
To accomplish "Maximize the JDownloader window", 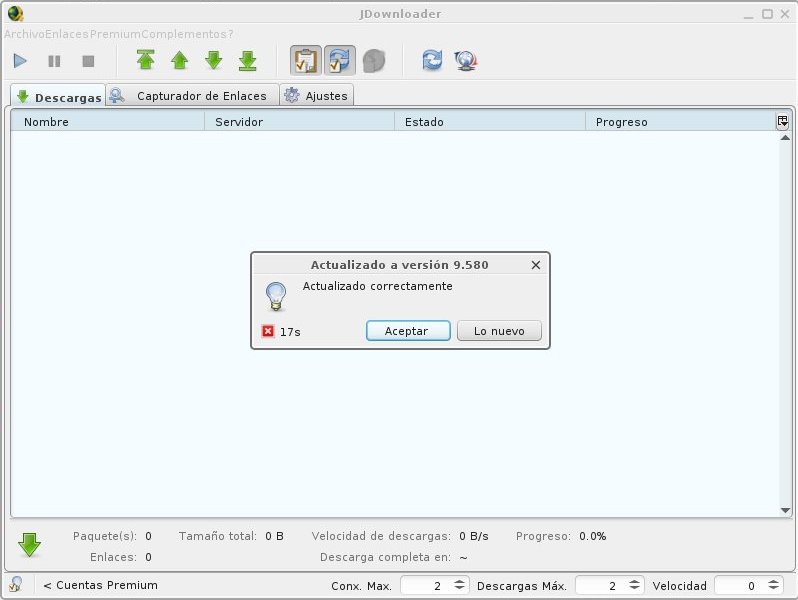I will tap(767, 14).
